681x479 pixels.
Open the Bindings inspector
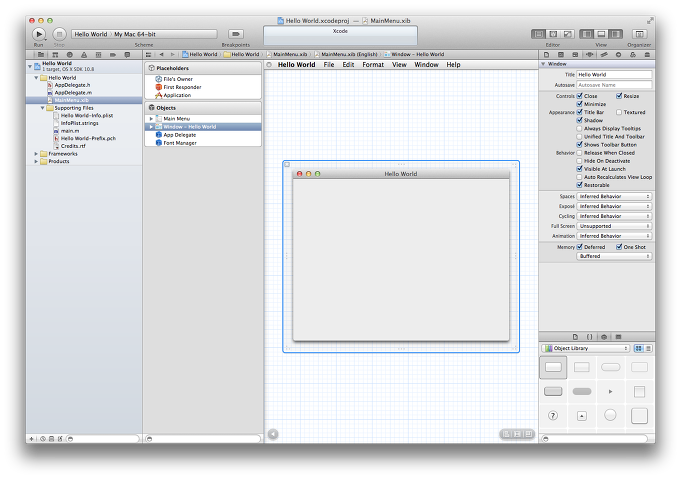(633, 55)
